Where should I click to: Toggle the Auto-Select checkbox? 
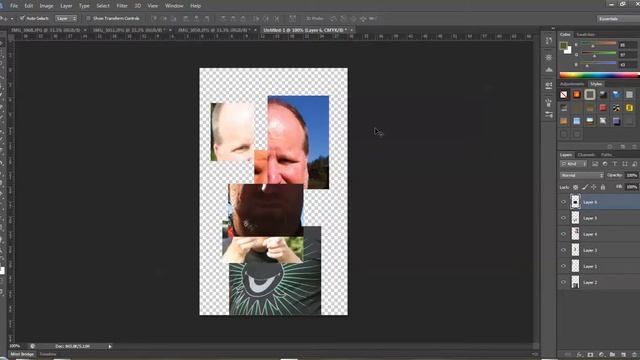point(22,18)
